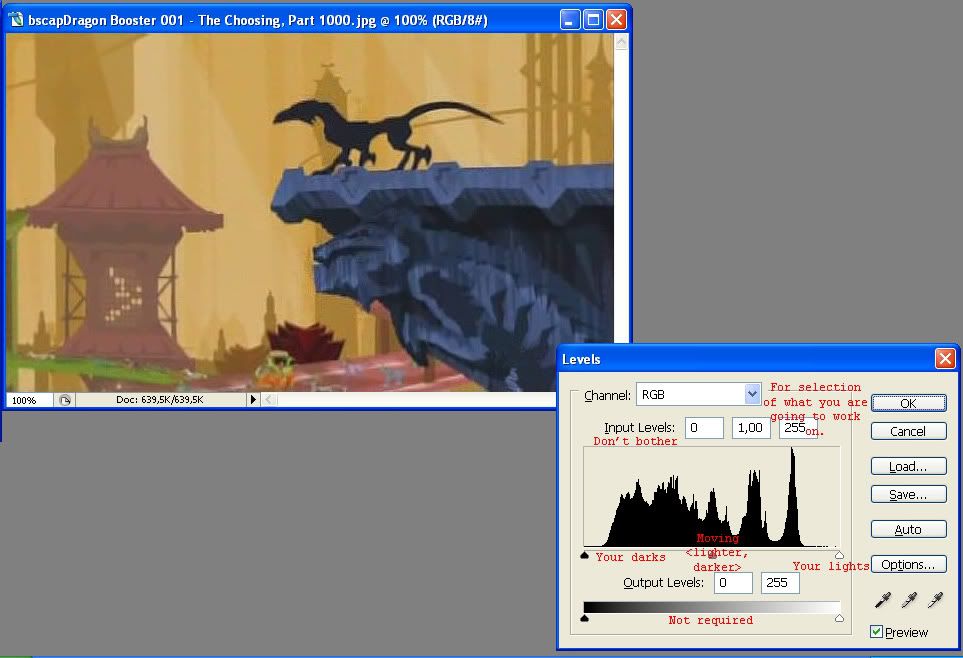Select the white point eyedropper
Viewport: 963px width, 658px height.
tap(935, 600)
